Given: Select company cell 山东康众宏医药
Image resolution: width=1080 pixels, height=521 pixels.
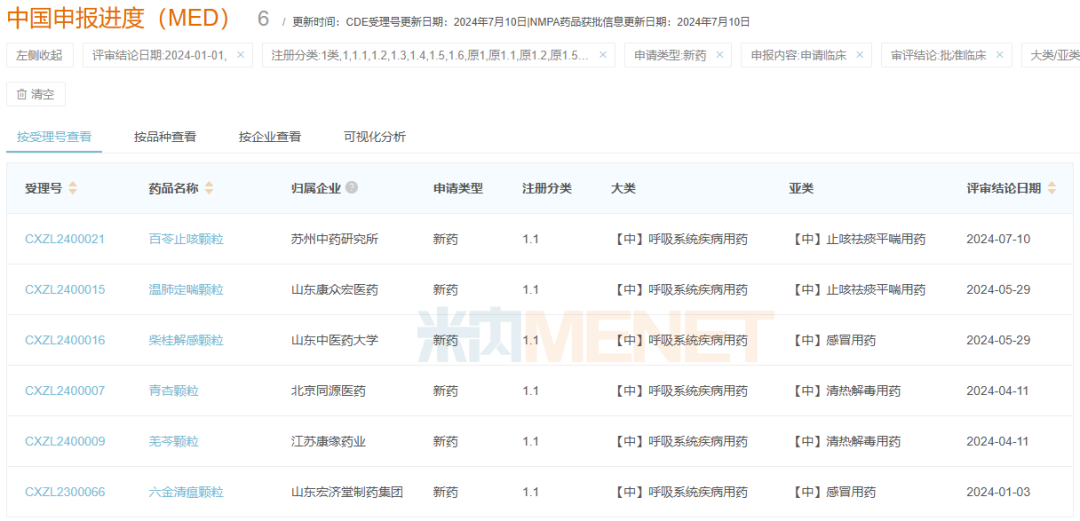Looking at the screenshot, I should click(335, 289).
